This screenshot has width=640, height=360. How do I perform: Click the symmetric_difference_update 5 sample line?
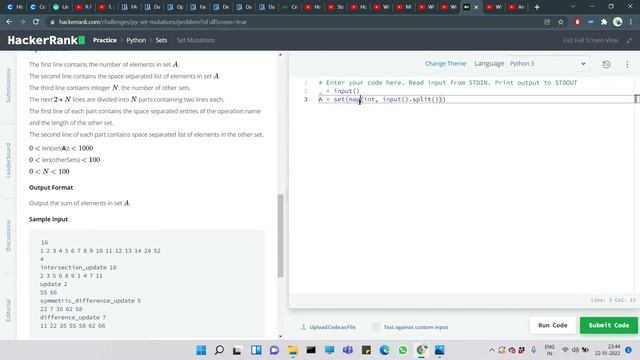(90, 301)
